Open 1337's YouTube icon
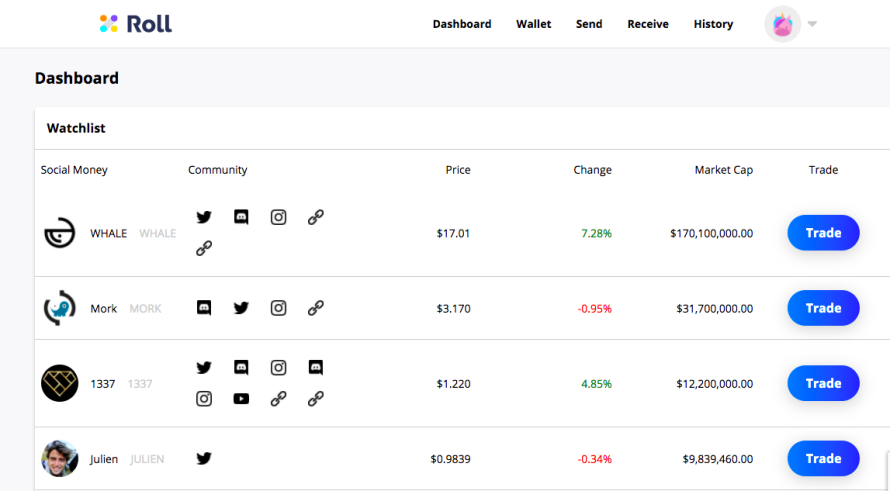Image resolution: width=890 pixels, height=491 pixels. (241, 398)
